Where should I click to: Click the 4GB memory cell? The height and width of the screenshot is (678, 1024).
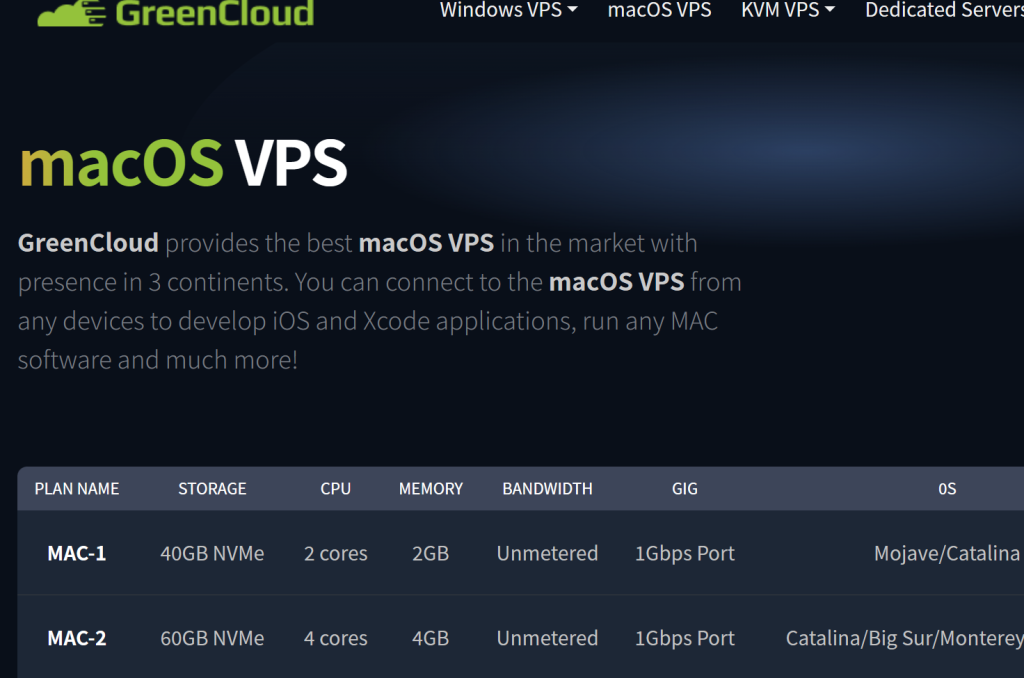coord(431,638)
